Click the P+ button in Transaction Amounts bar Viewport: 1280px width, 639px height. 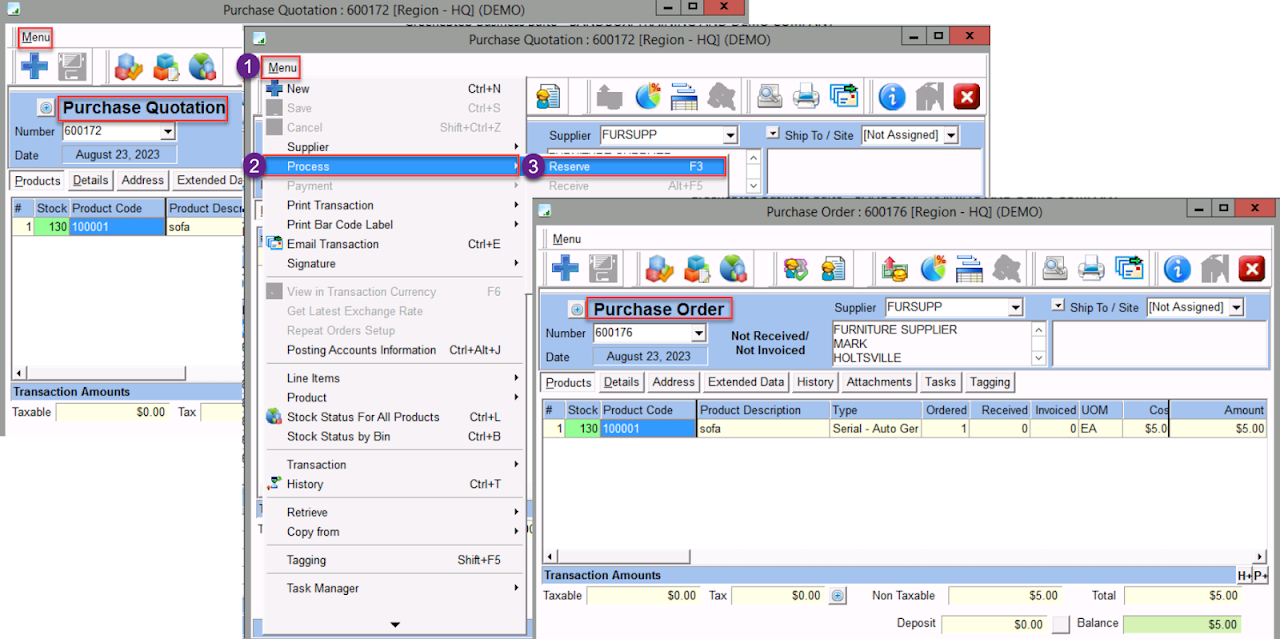(x=1261, y=576)
